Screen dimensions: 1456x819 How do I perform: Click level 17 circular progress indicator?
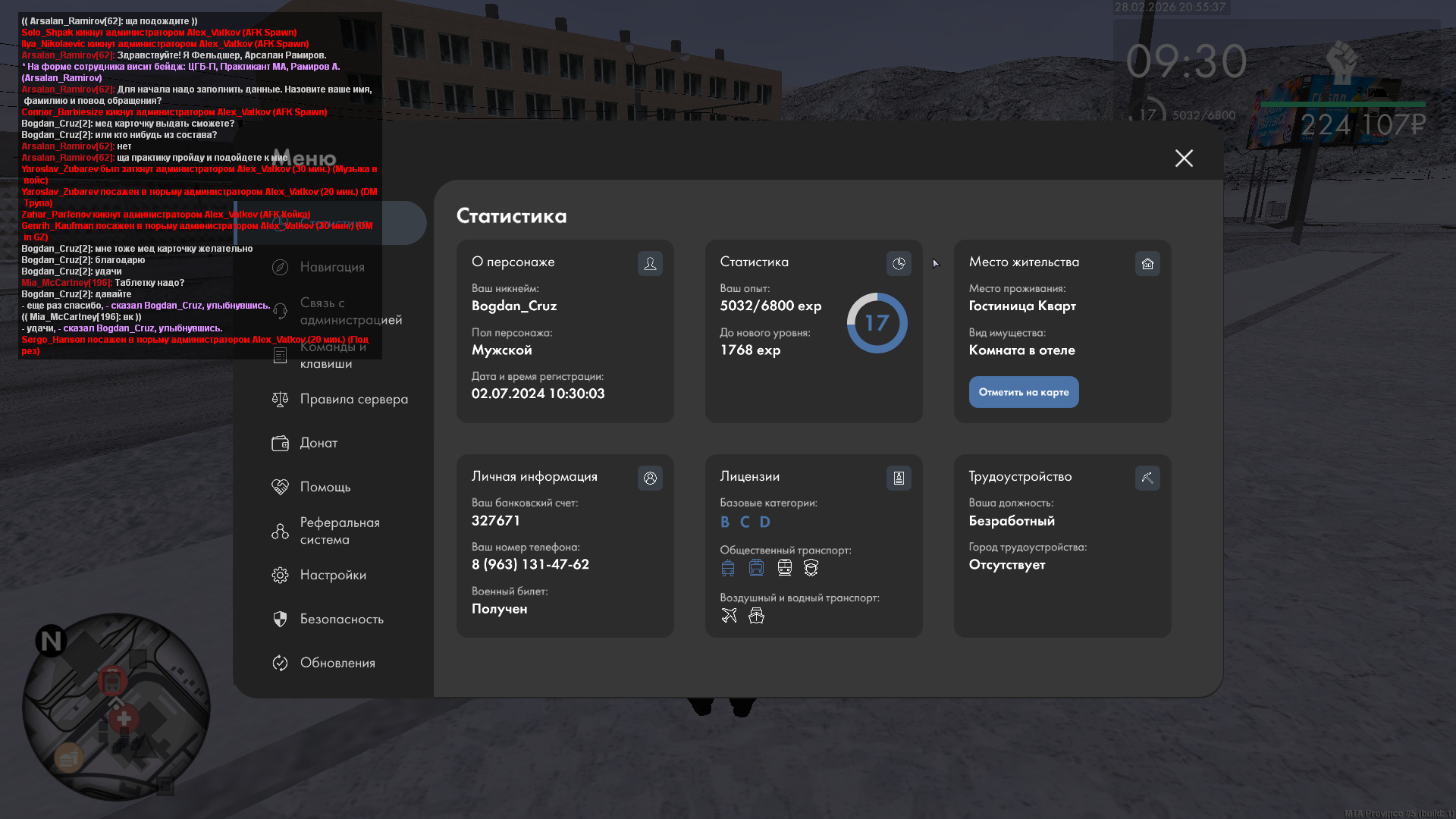[877, 323]
